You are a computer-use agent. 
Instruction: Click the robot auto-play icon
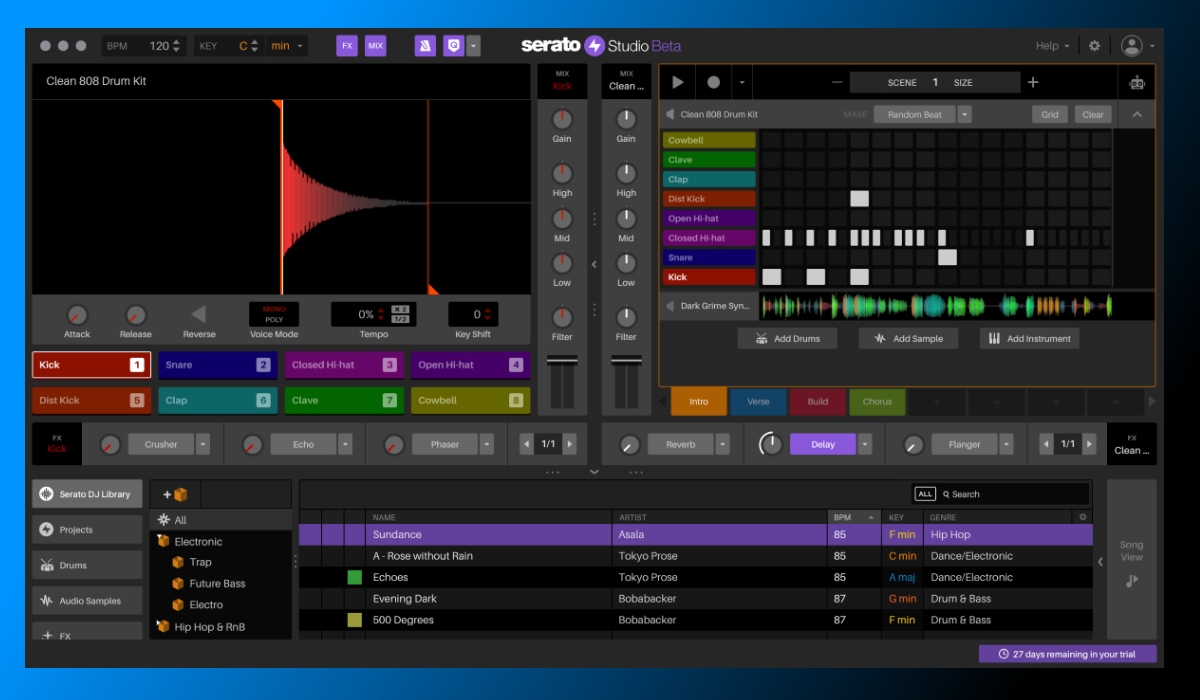pyautogui.click(x=1137, y=83)
